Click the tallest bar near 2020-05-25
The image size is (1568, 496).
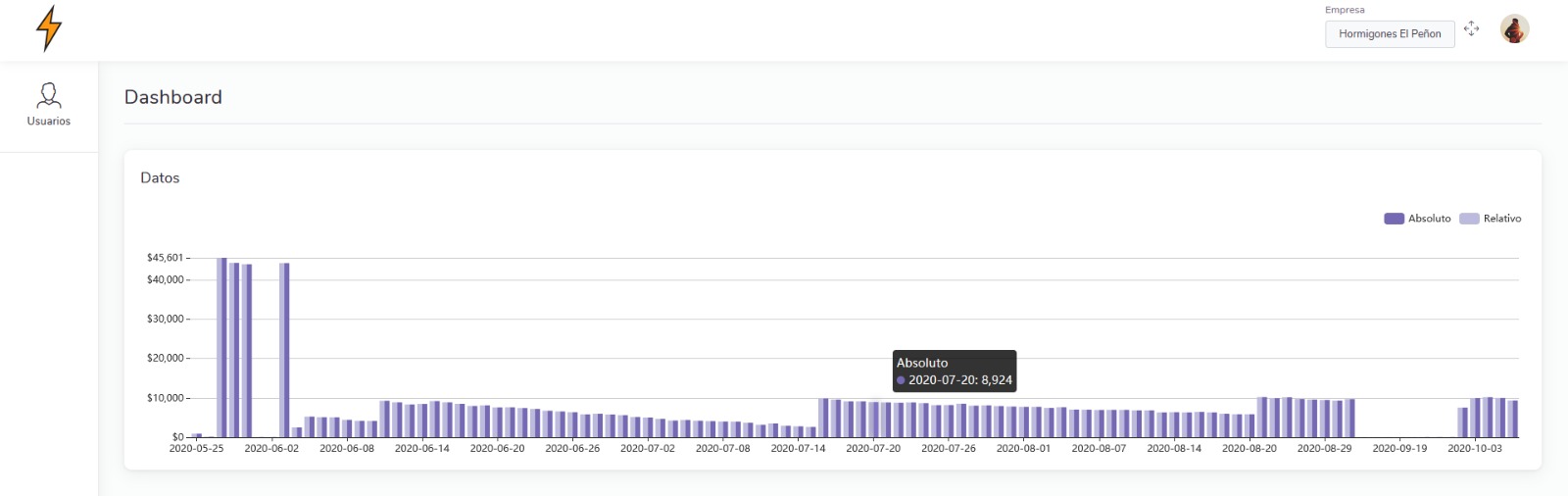point(222,347)
